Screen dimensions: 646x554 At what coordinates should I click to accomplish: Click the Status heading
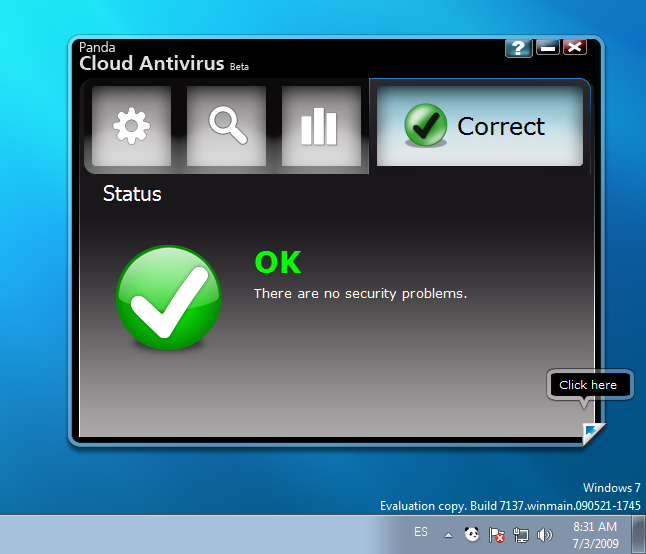click(132, 194)
